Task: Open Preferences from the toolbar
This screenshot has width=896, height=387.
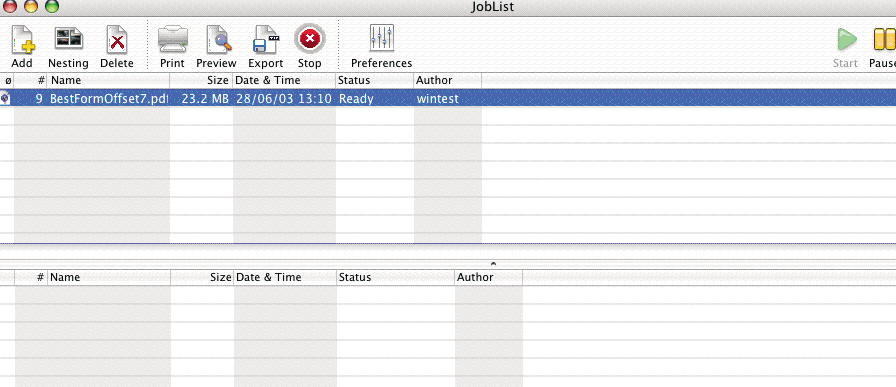Action: [381, 39]
